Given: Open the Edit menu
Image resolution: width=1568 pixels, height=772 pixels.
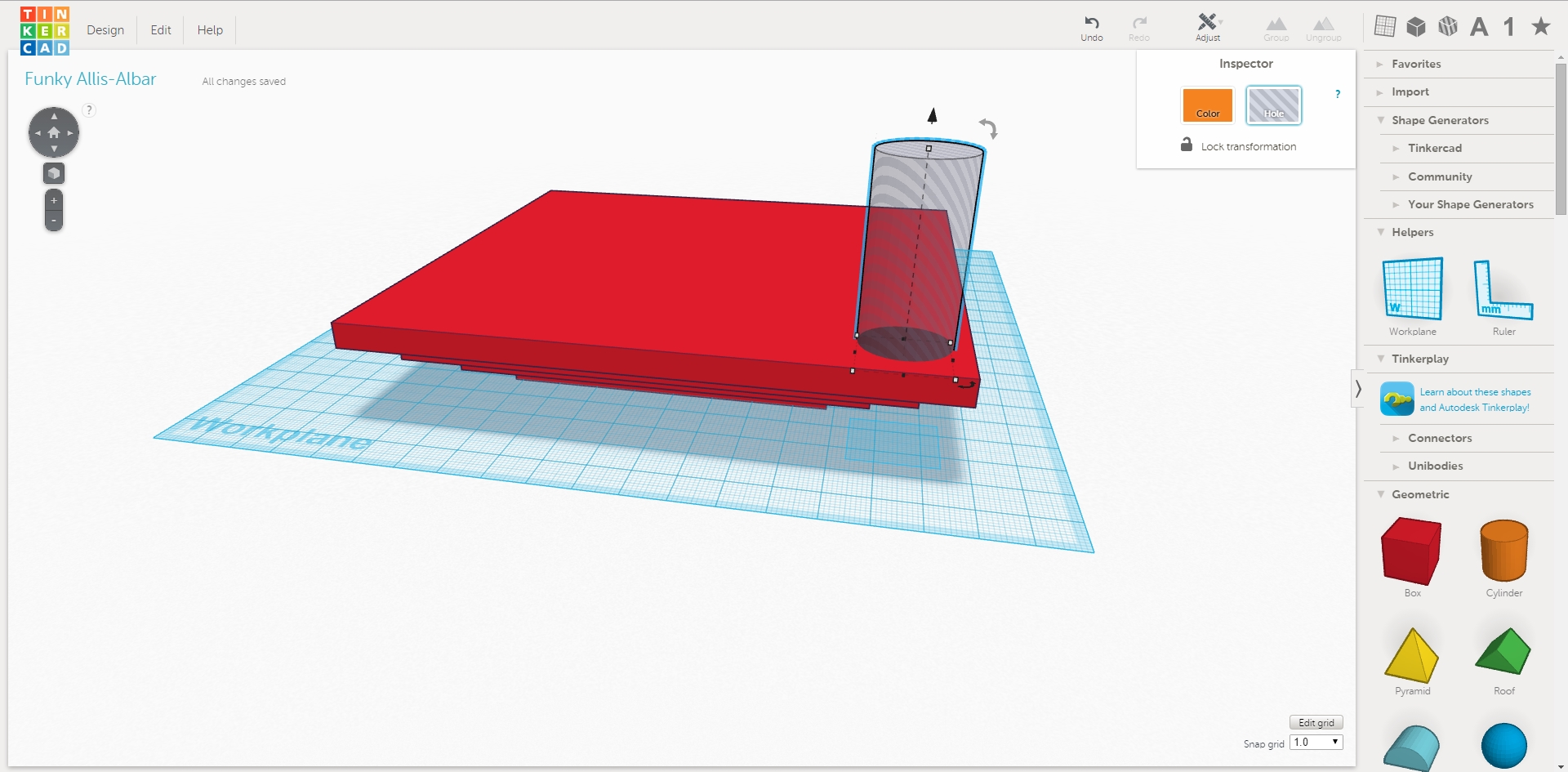Looking at the screenshot, I should (x=161, y=30).
